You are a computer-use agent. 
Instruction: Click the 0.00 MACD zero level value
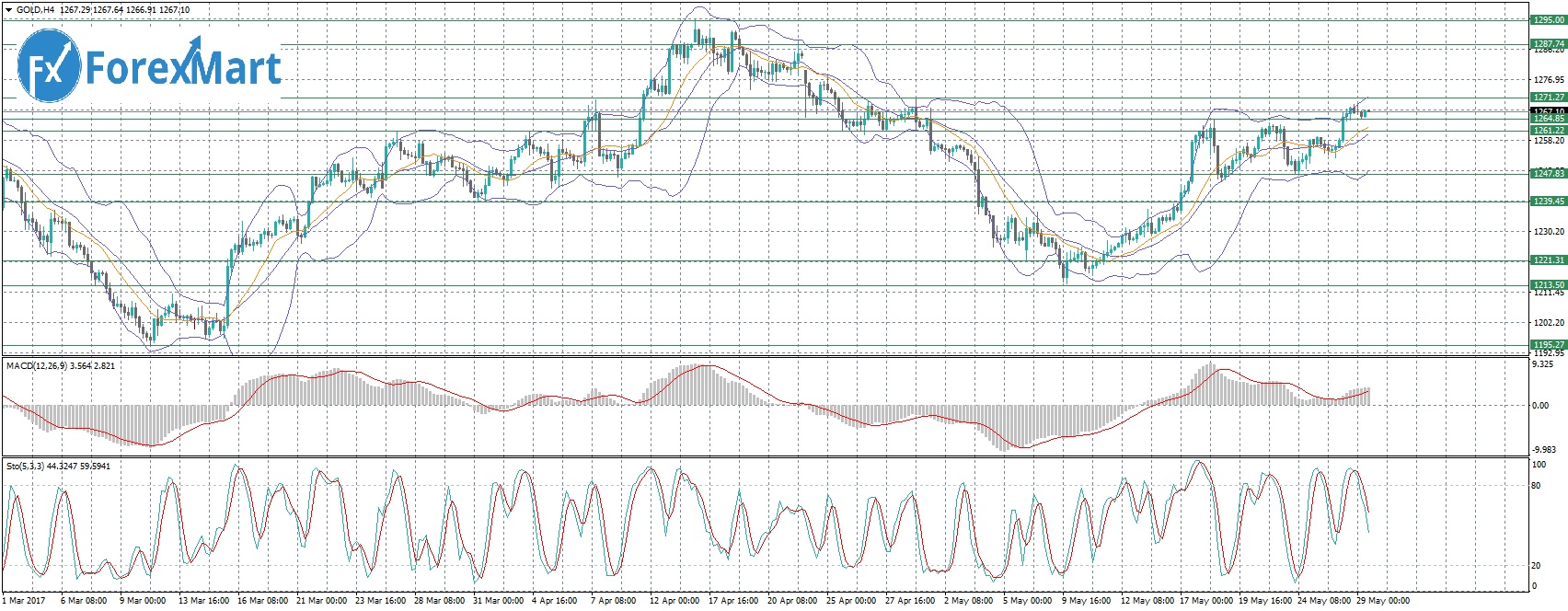[x=1540, y=405]
